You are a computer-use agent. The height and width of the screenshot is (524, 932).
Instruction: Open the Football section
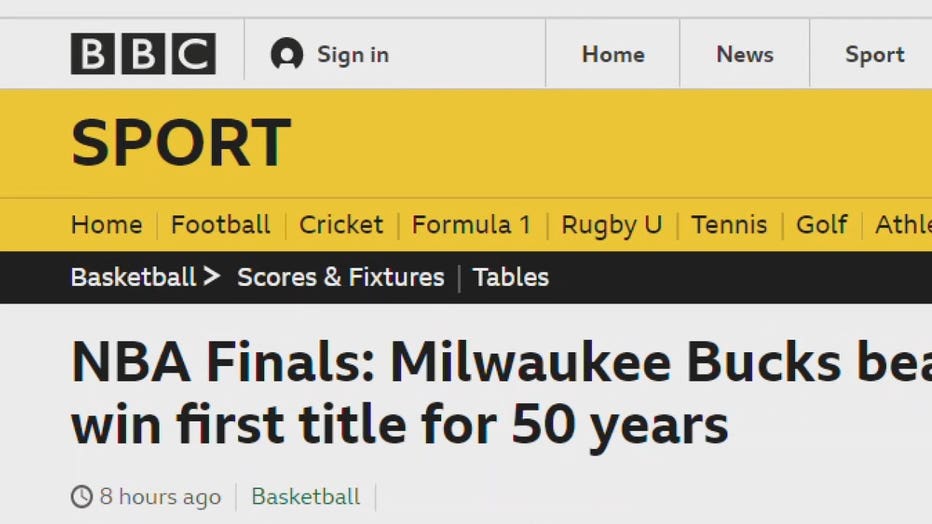[221, 225]
